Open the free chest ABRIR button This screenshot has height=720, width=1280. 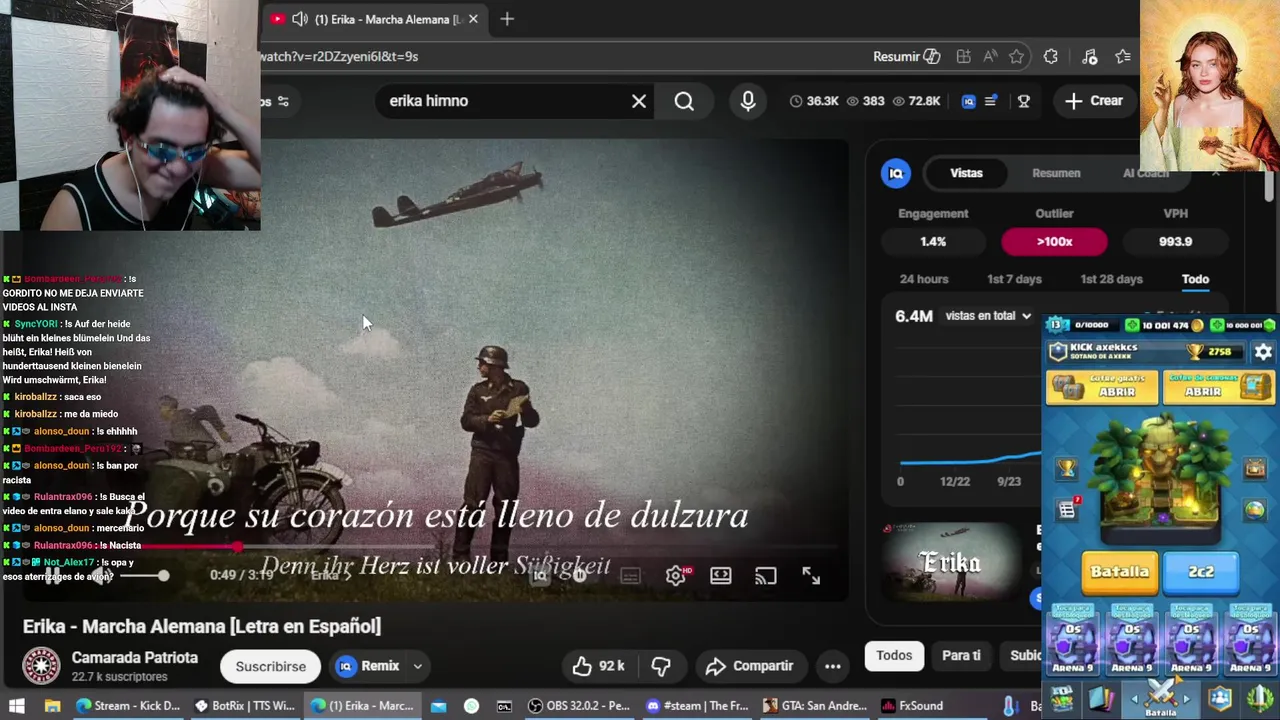(1101, 387)
